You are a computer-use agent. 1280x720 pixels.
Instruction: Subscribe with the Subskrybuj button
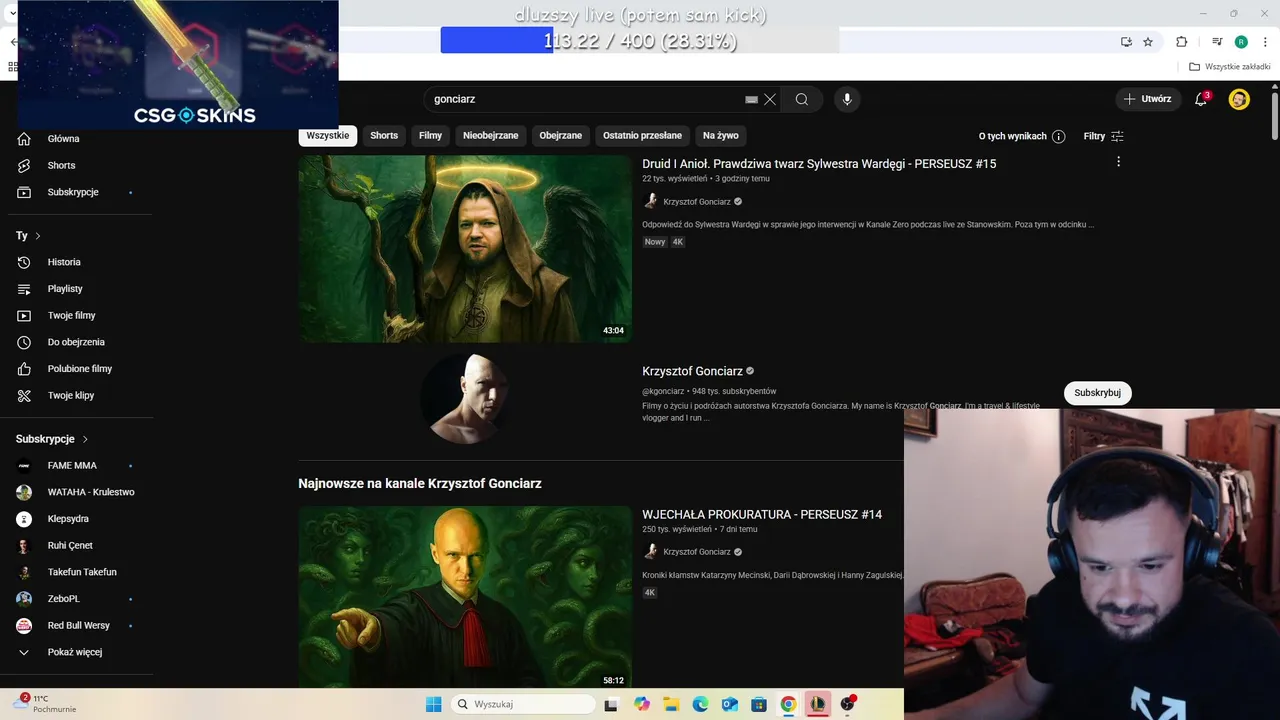point(1097,393)
